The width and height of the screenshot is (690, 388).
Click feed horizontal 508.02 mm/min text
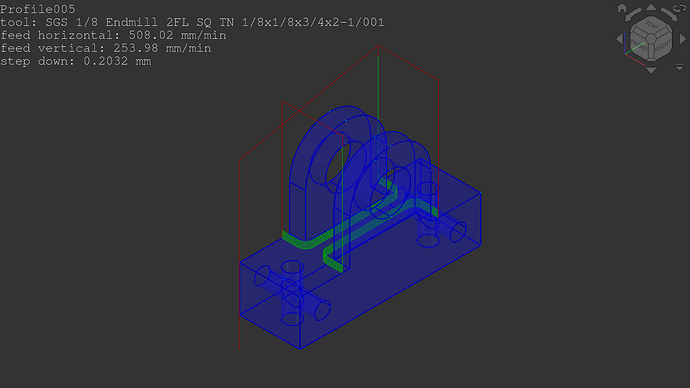coord(113,35)
